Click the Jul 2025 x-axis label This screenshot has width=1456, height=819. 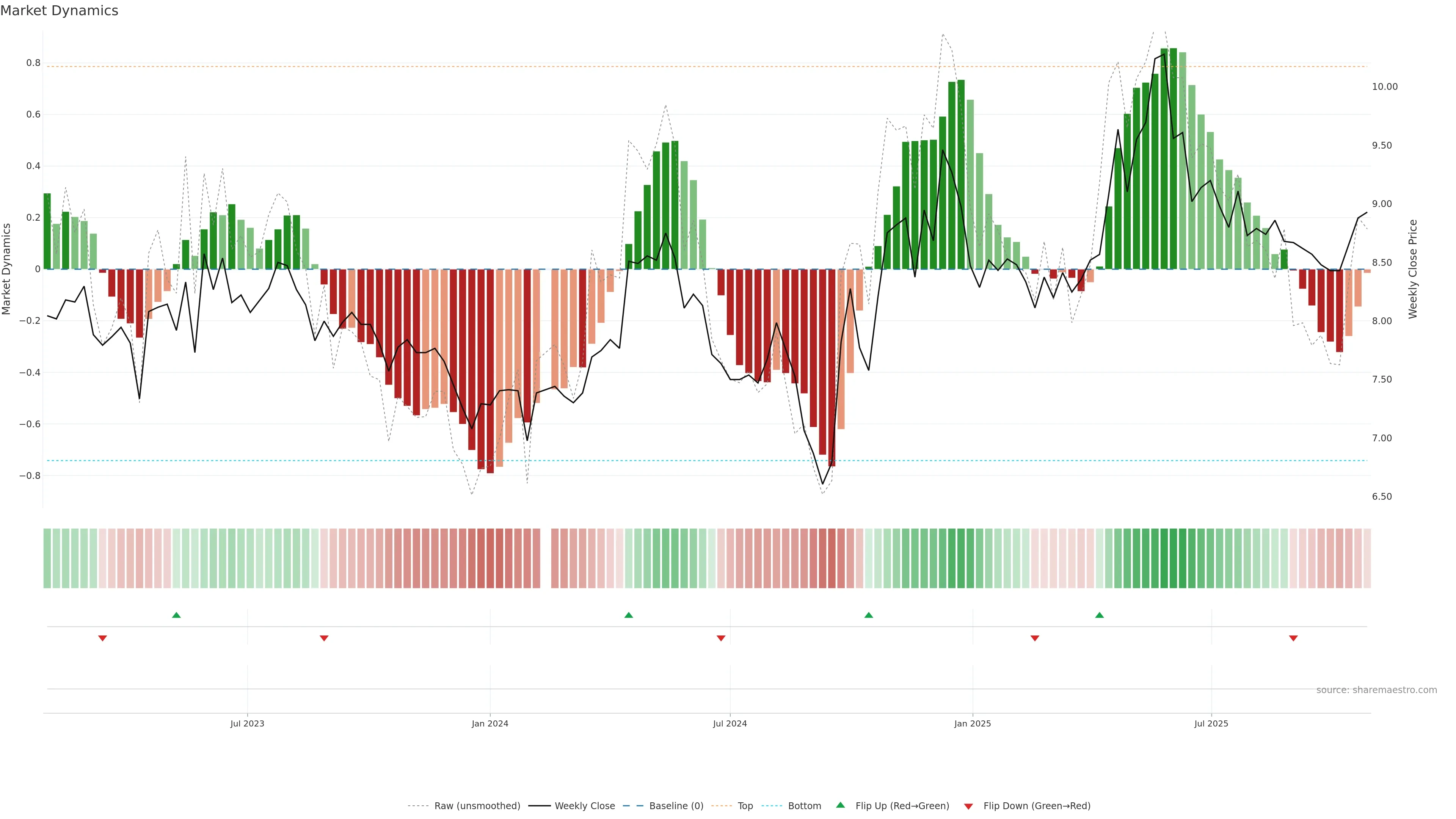pyautogui.click(x=1211, y=723)
